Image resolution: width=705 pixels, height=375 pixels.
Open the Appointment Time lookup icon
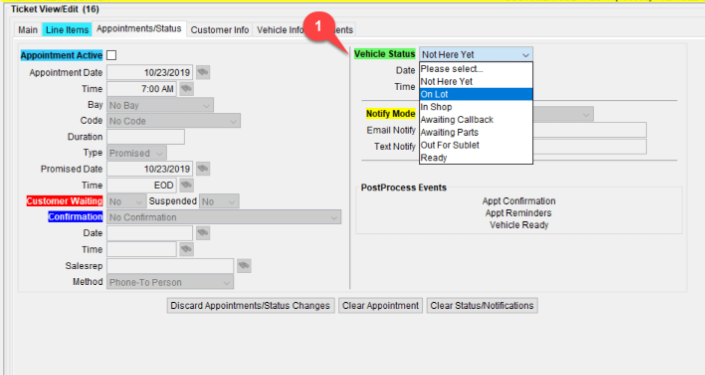pyautogui.click(x=186, y=89)
